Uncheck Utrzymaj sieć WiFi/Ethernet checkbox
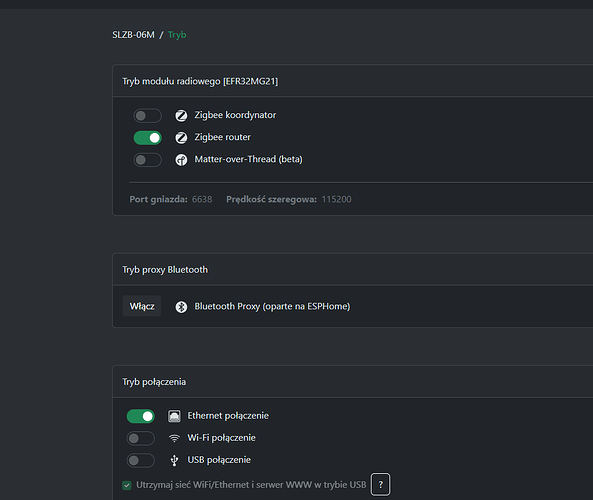The height and width of the screenshot is (500, 593). click(x=127, y=485)
